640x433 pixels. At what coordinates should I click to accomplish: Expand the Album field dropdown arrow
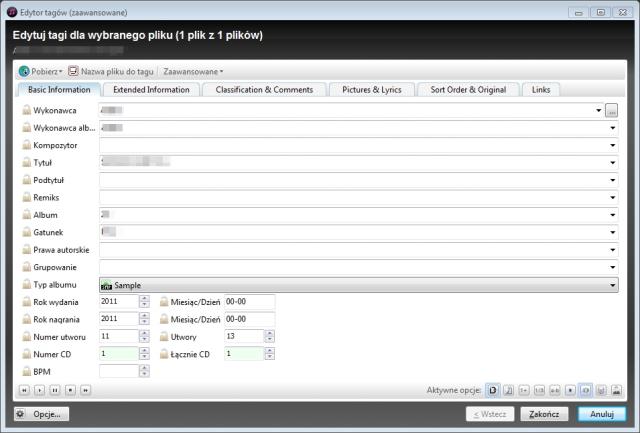coord(612,215)
